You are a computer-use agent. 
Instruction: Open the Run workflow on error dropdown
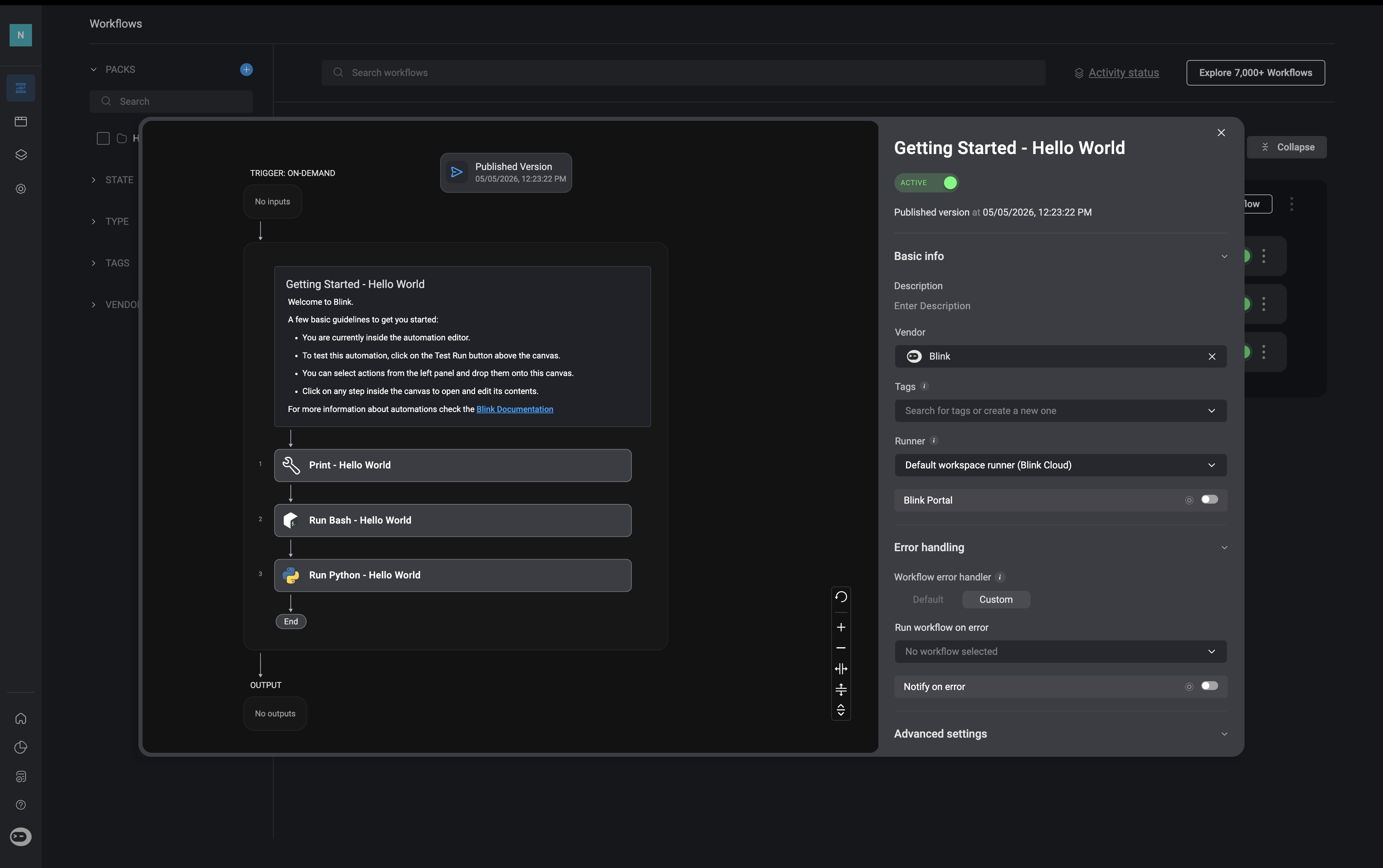click(x=1060, y=652)
